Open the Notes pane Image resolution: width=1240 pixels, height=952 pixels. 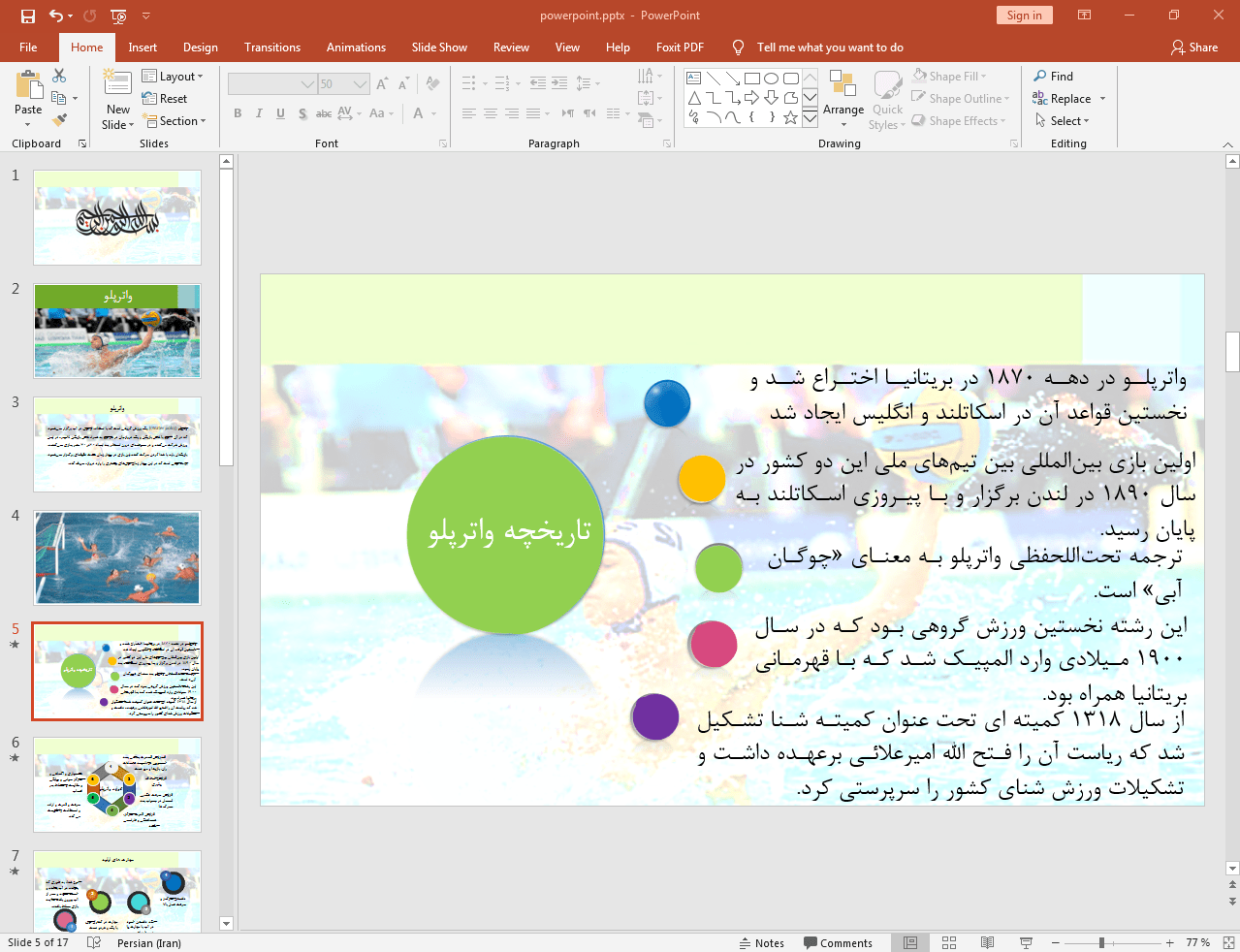tap(762, 942)
